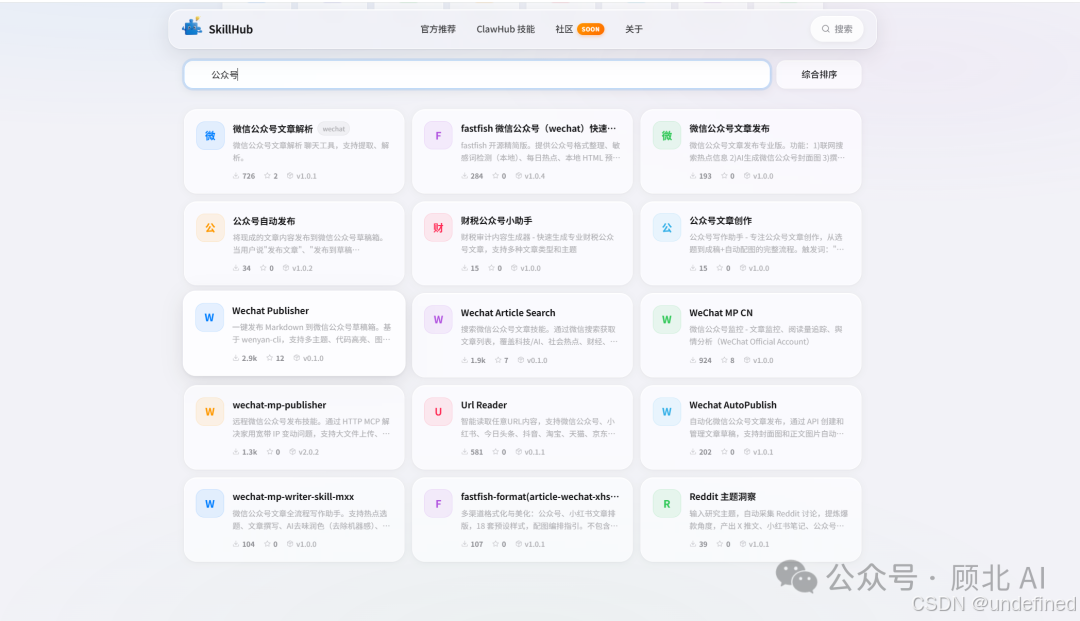The width and height of the screenshot is (1080, 621).
Task: Click the W icon of Wechat Publisher
Action: tap(209, 318)
